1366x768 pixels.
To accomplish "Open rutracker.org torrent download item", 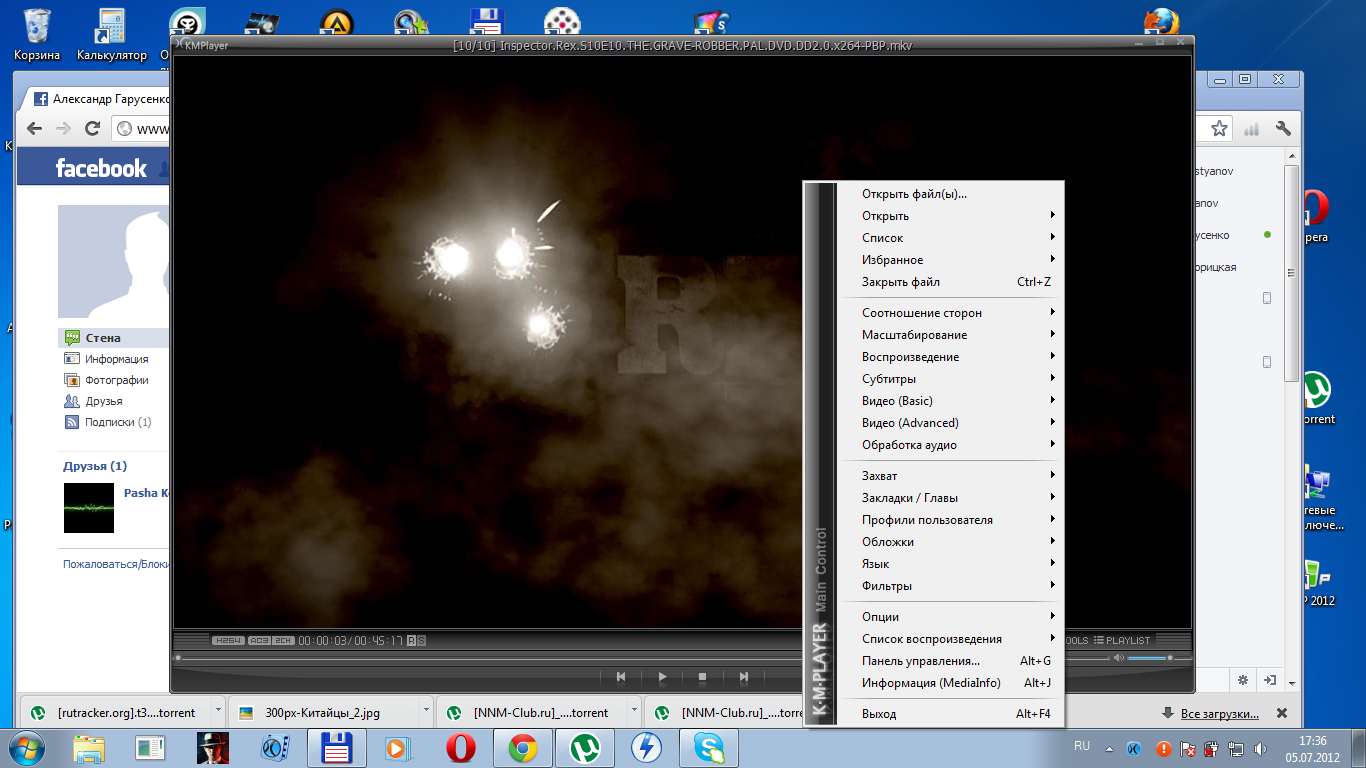I will (x=115, y=713).
